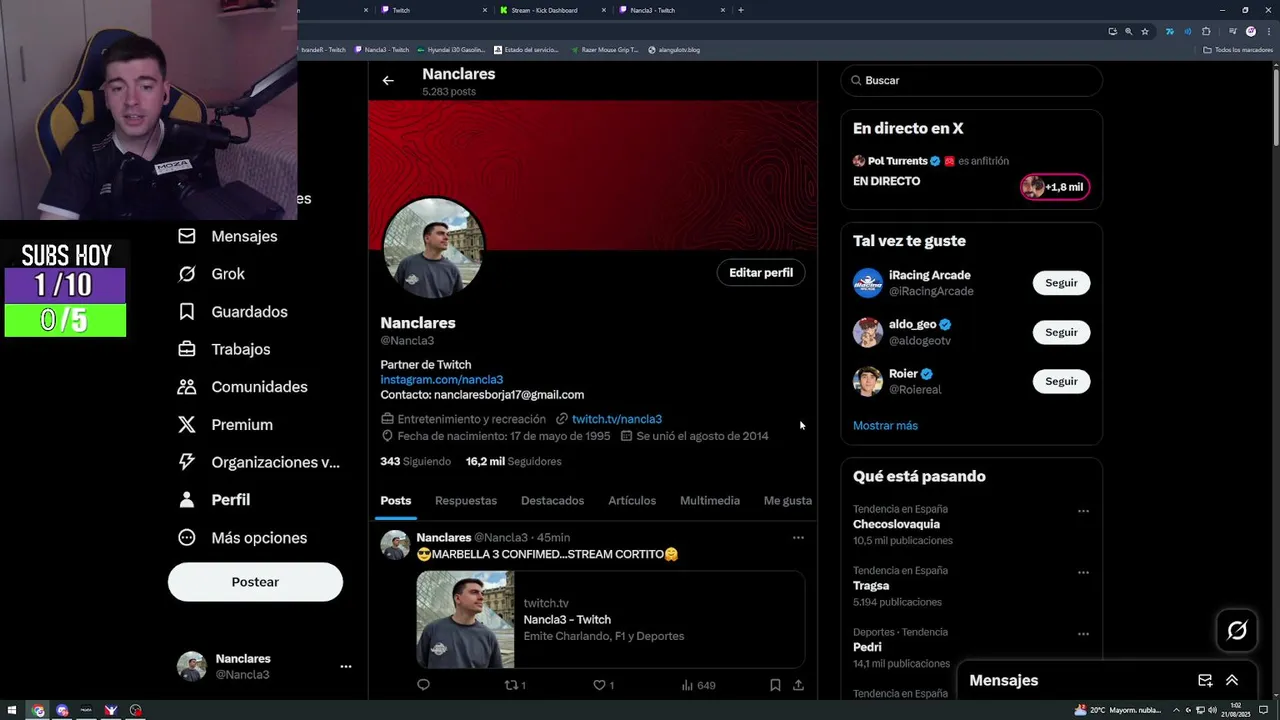Open the iRacing Arcade profile avatar

click(x=868, y=283)
